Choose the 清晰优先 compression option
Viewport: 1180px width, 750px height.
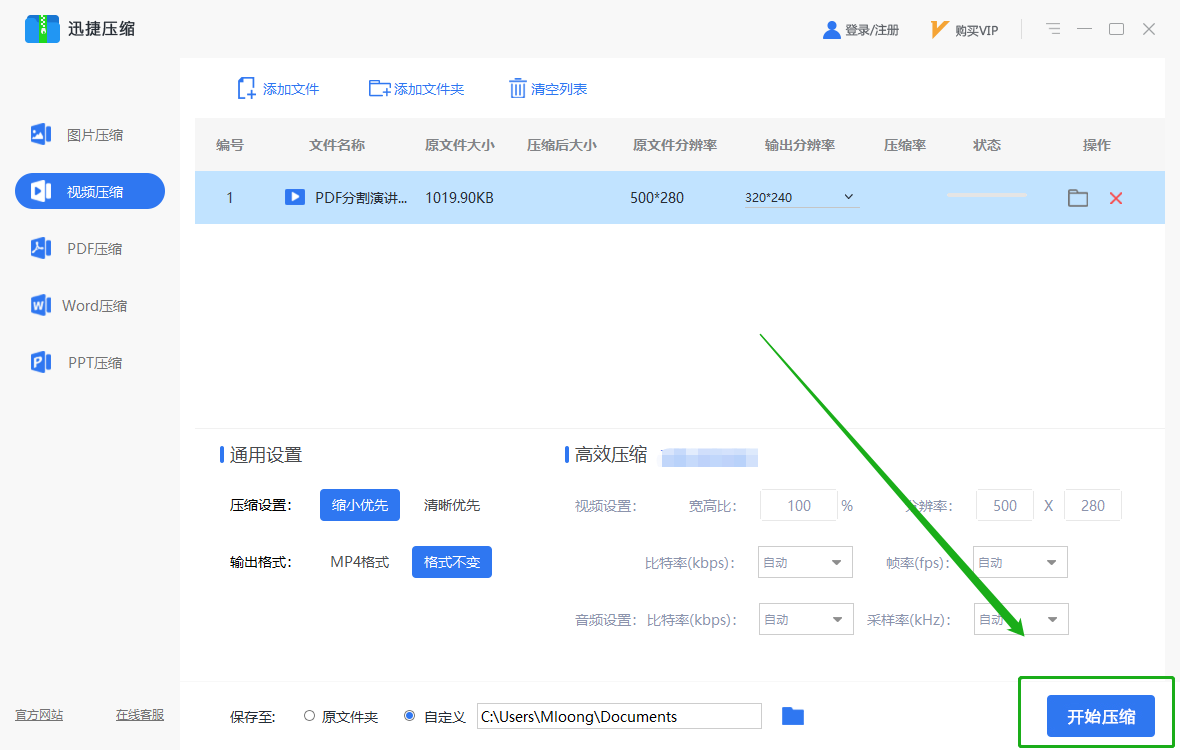(x=452, y=505)
